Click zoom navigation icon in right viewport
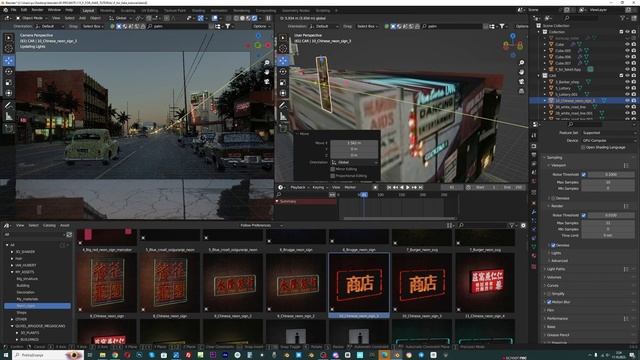The width and height of the screenshot is (640, 360). click(x=522, y=62)
